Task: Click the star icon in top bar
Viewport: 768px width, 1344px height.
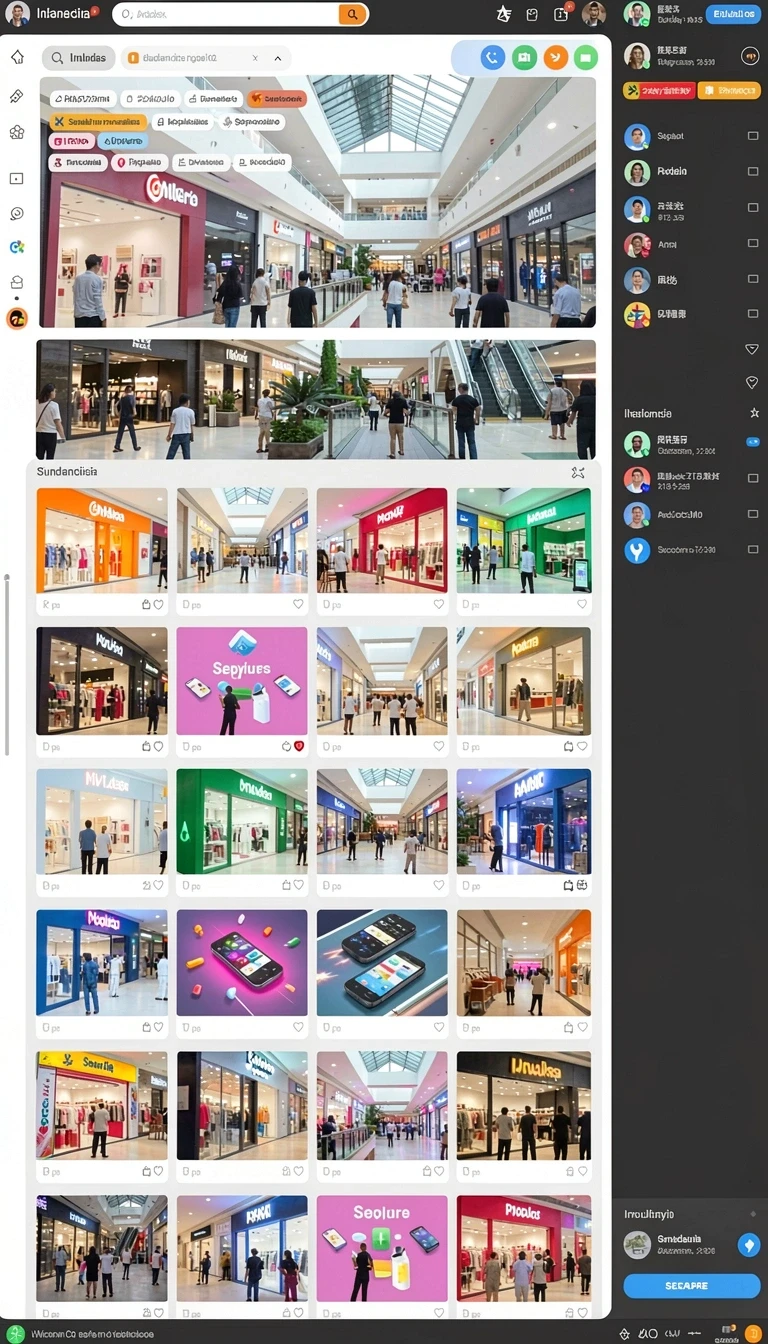Action: tap(504, 14)
